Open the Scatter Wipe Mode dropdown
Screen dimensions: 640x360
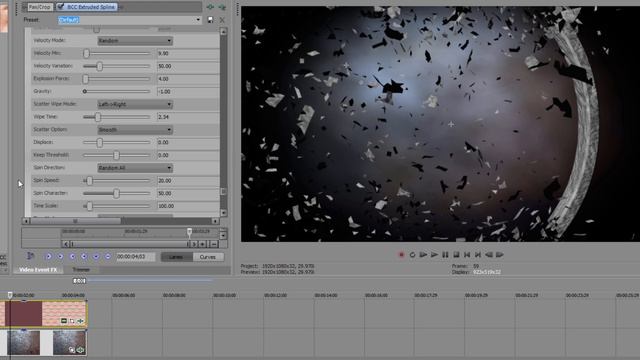135,104
